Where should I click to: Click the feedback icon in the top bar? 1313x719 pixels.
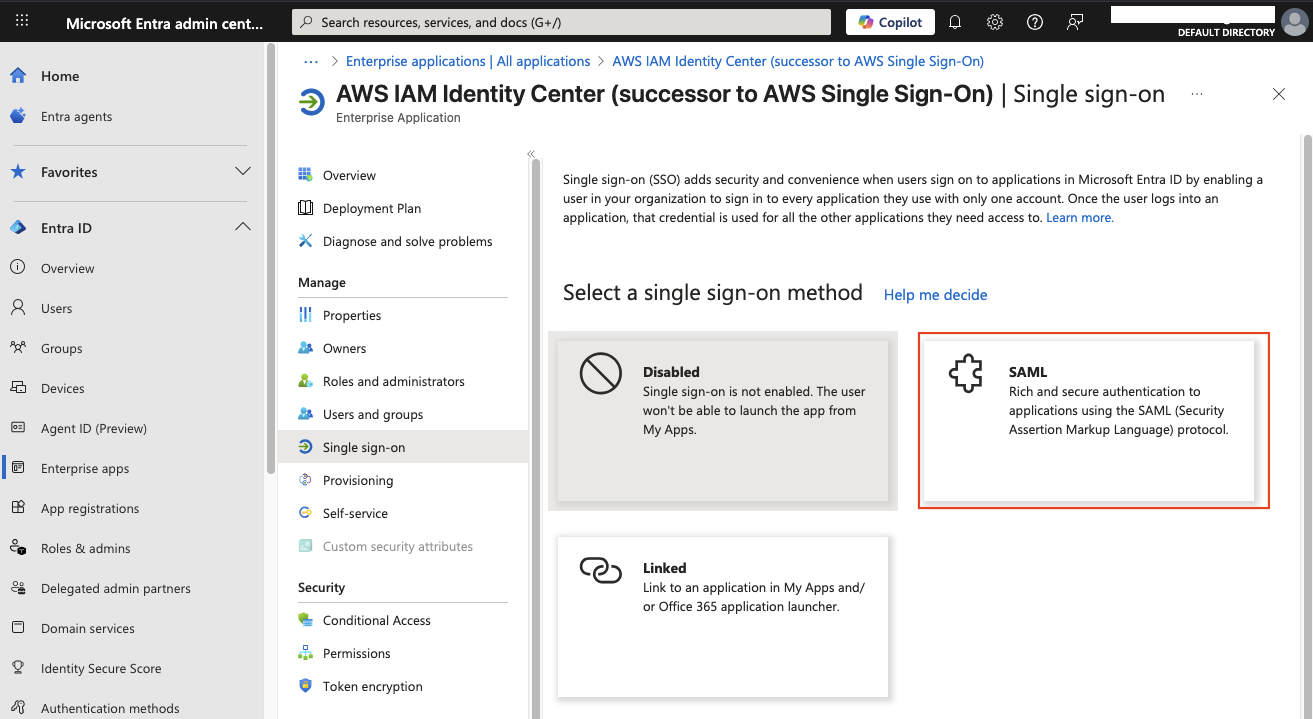(x=1074, y=21)
